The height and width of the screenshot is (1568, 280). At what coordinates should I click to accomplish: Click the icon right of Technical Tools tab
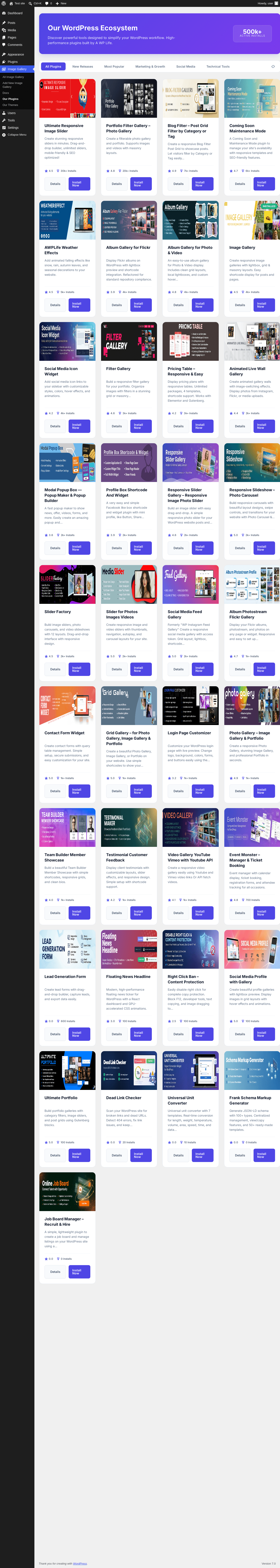coord(273,66)
